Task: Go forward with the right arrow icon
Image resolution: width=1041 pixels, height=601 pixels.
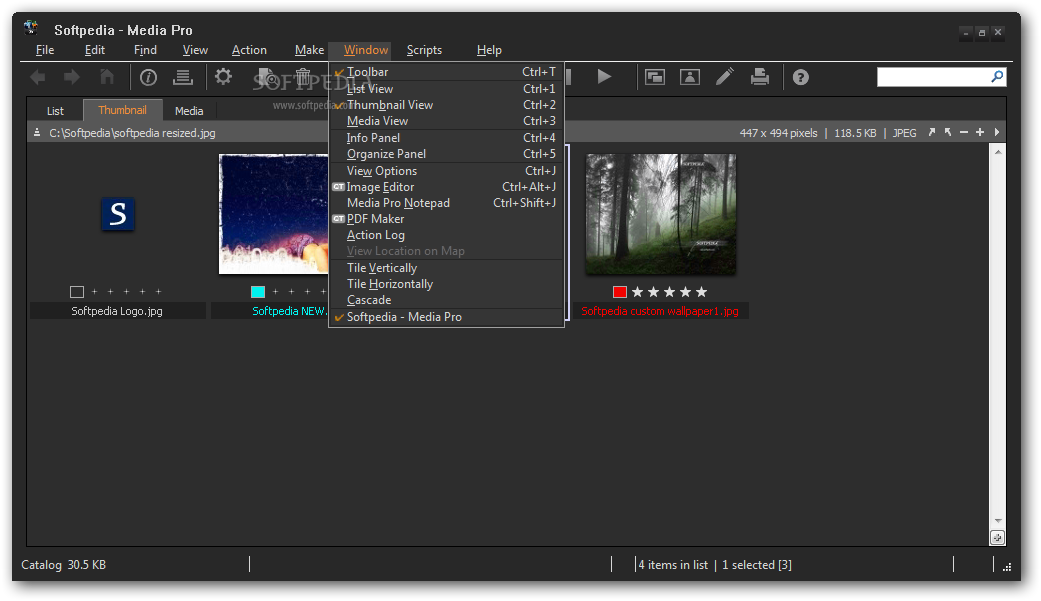Action: click(72, 77)
